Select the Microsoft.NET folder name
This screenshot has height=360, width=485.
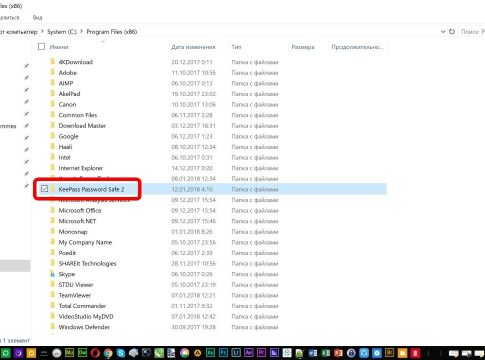77,221
